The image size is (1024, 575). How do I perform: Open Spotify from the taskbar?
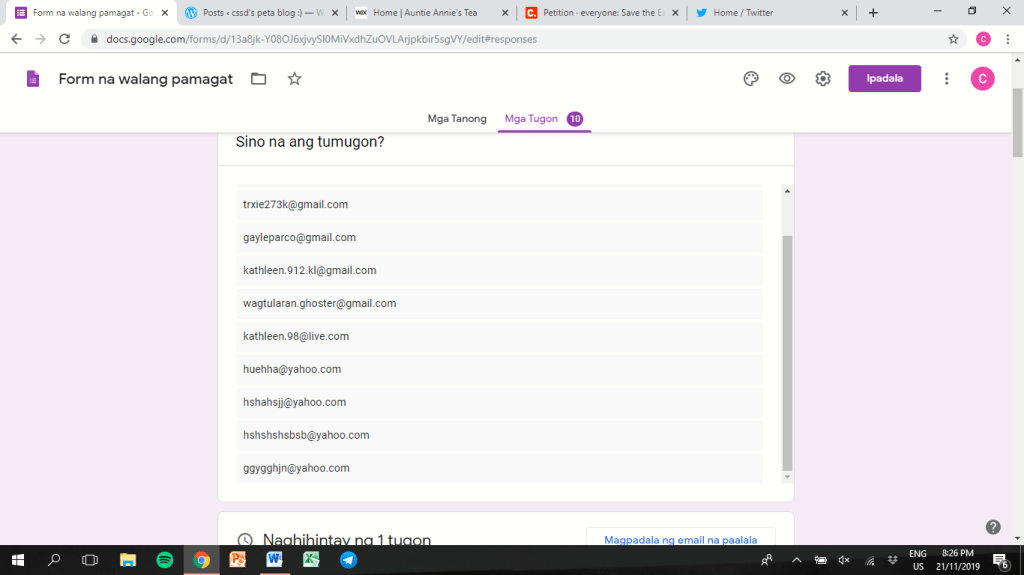pos(165,560)
